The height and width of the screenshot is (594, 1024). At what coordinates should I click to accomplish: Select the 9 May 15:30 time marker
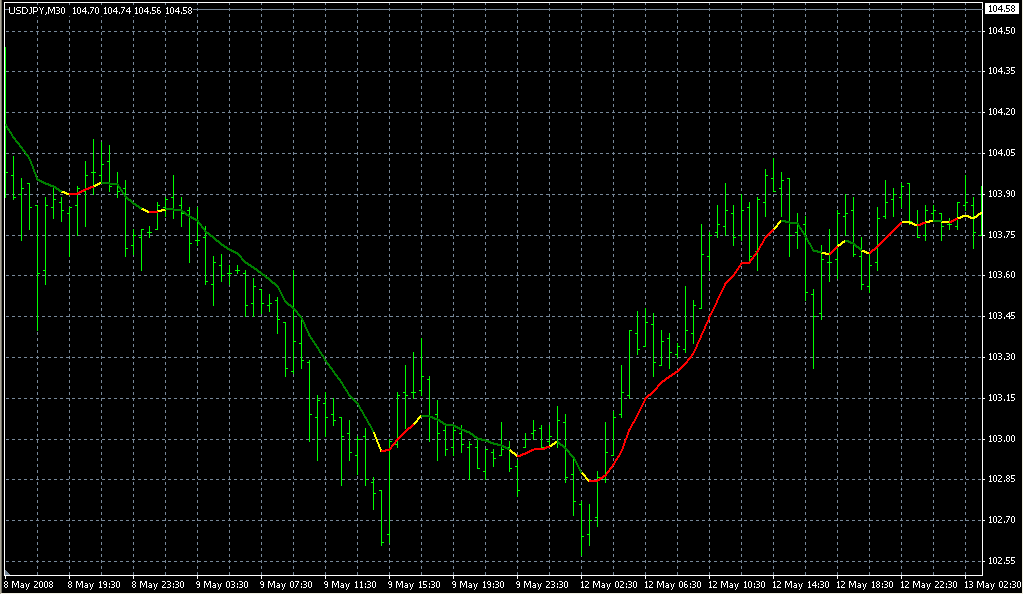[415, 584]
